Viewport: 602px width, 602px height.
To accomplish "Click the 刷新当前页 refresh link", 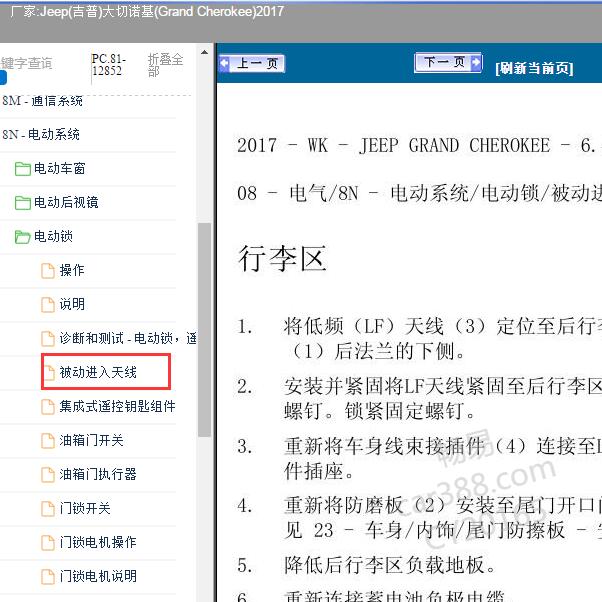I will coord(534,68).
